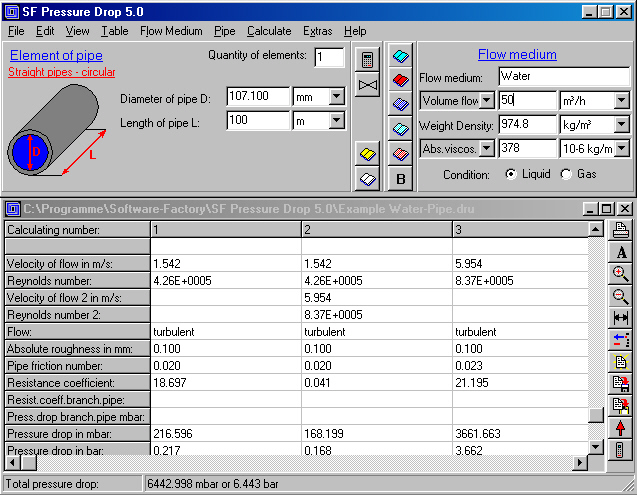
Task: Click the Quantity of elements field
Action: [x=329, y=57]
